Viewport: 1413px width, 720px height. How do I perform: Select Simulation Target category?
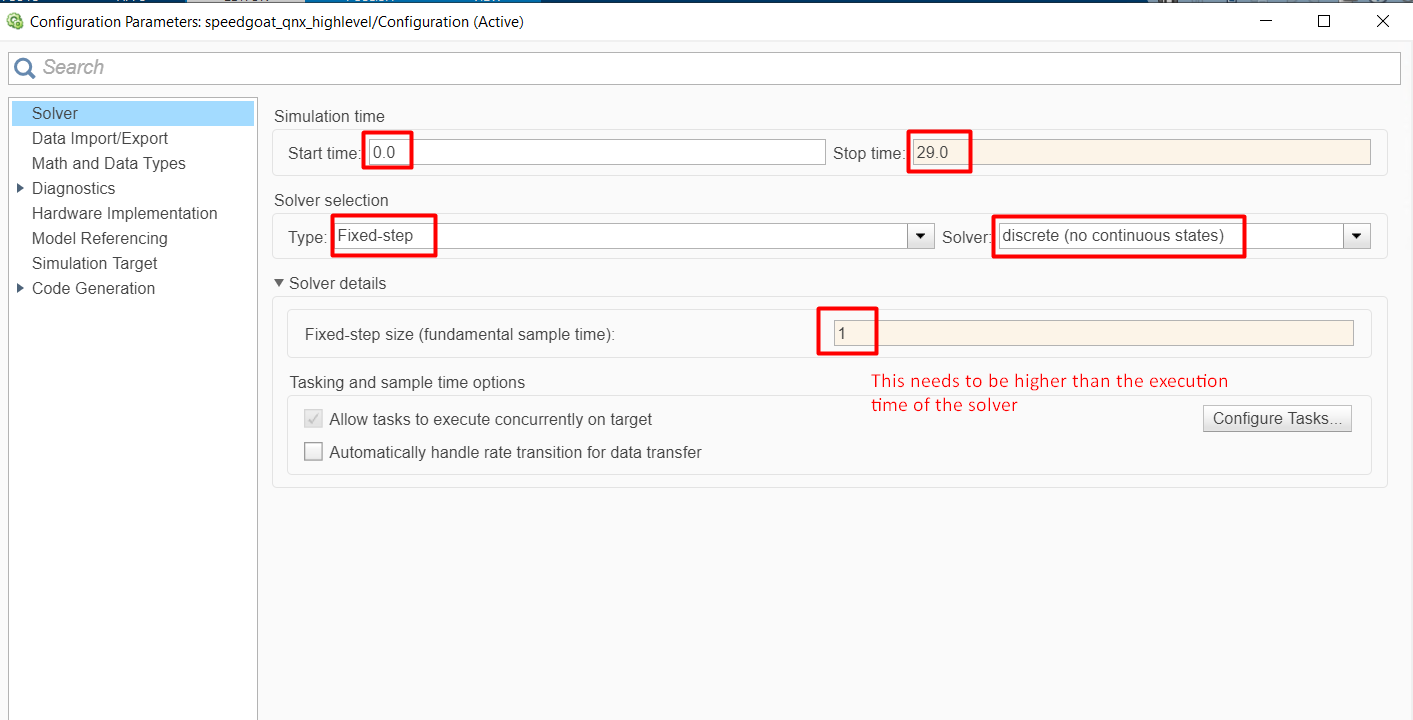(x=94, y=263)
